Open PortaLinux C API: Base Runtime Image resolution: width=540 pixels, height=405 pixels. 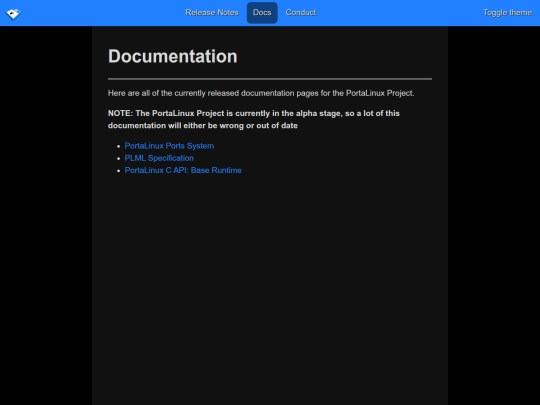point(183,170)
